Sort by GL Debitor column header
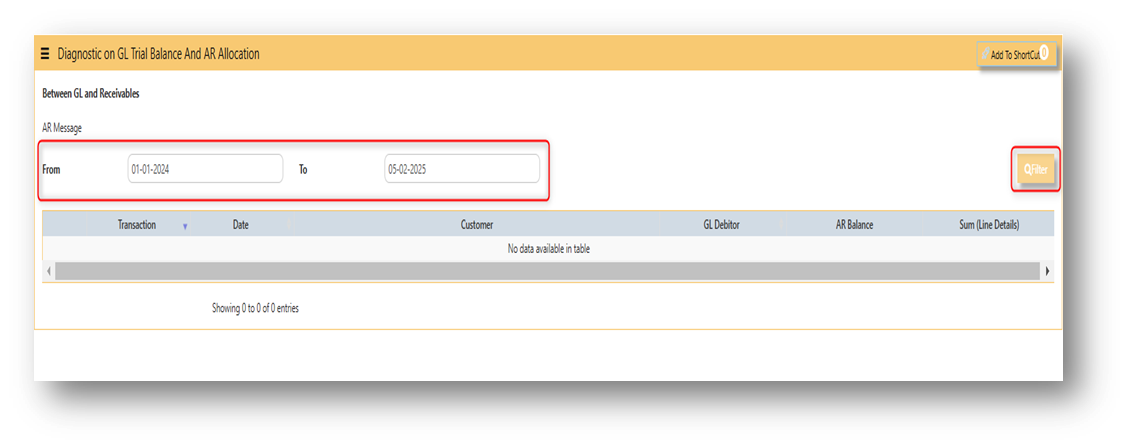This screenshot has height=447, width=1129. click(721, 225)
